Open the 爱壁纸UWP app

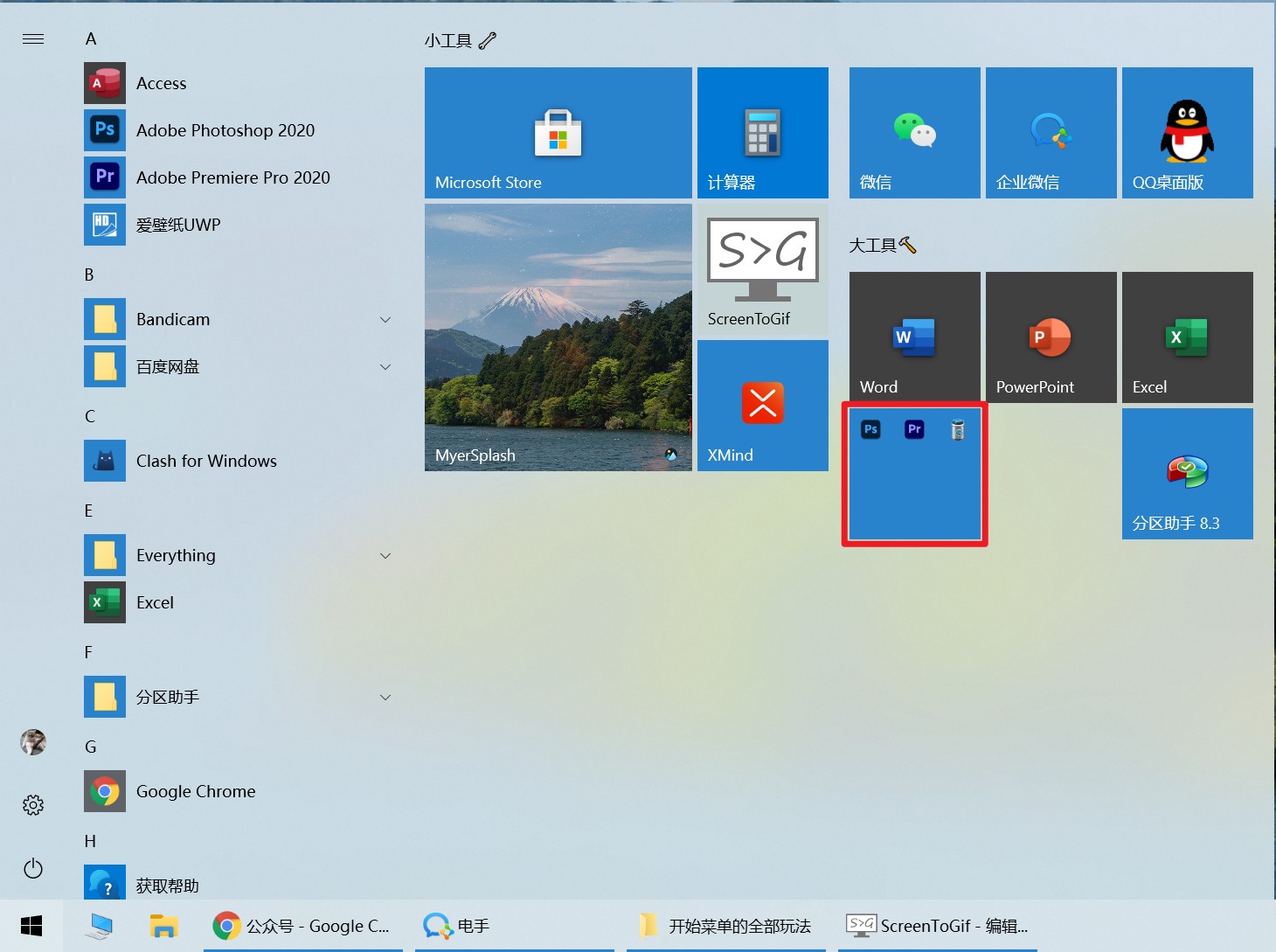[x=238, y=225]
